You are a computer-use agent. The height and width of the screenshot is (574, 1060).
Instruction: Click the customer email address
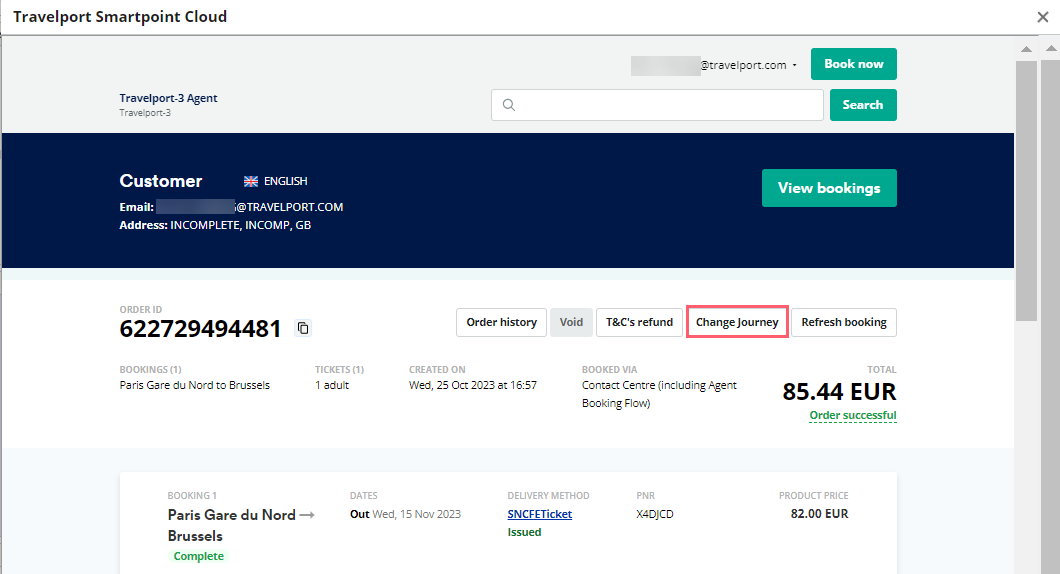click(x=249, y=207)
